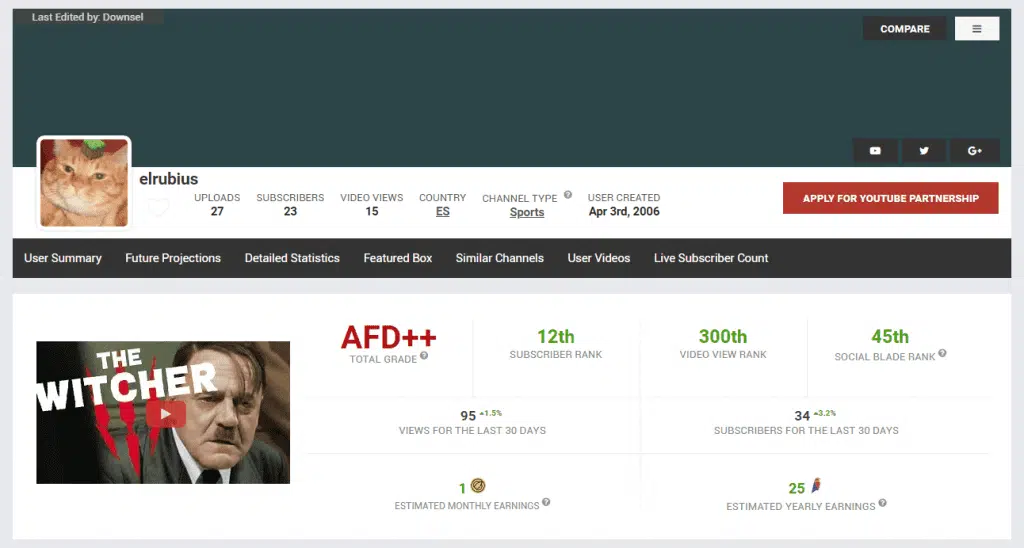Switch to User Summary tab
This screenshot has width=1024, height=548.
tap(63, 258)
